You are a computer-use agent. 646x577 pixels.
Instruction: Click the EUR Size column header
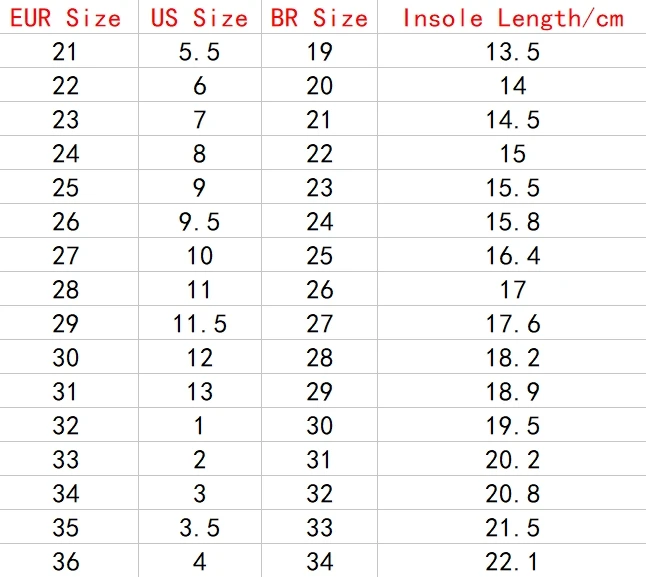66,19
